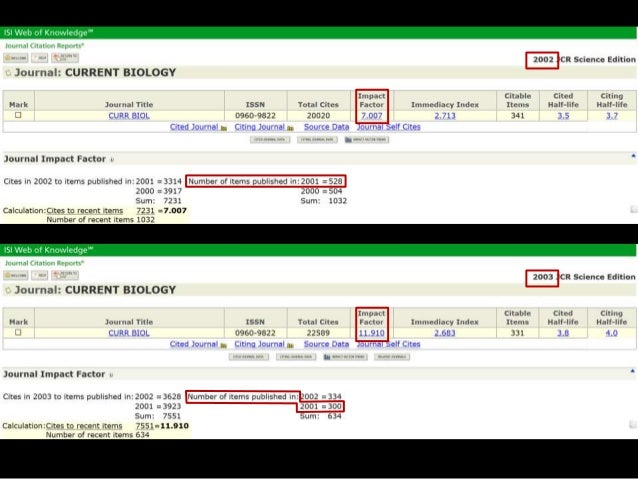The height and width of the screenshot is (479, 638).
Task: Click Impact Factor Trend button in 2003 report
Action: coord(345,357)
